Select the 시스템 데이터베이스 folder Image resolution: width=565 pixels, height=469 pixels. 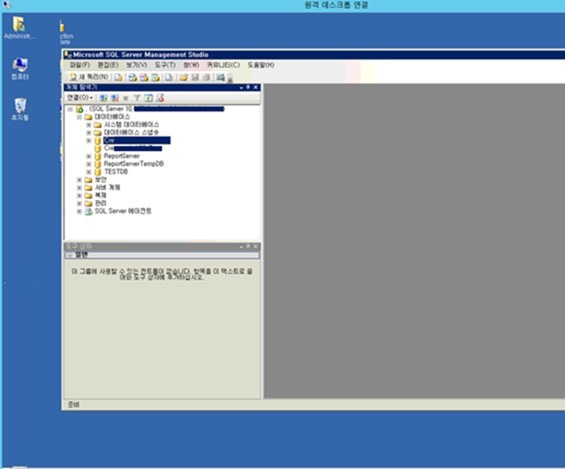pyautogui.click(x=132, y=125)
